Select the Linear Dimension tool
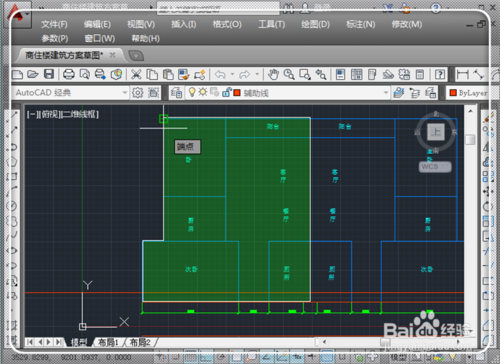This screenshot has width=500, height=364. pyautogui.click(x=462, y=74)
